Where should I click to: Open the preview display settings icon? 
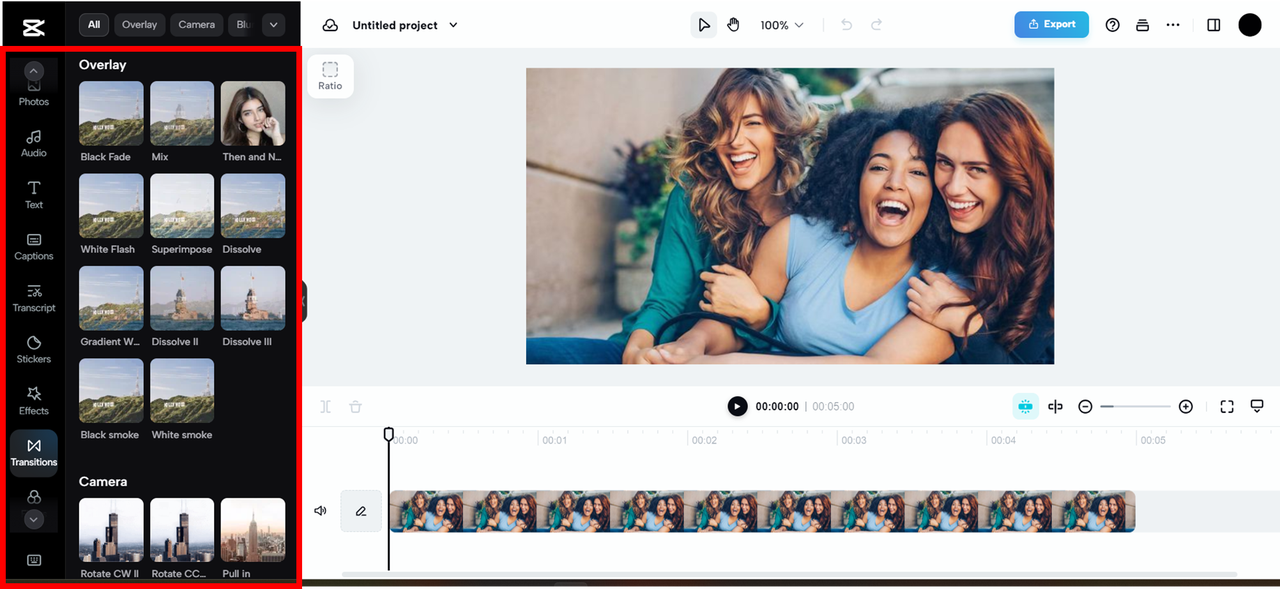1257,406
